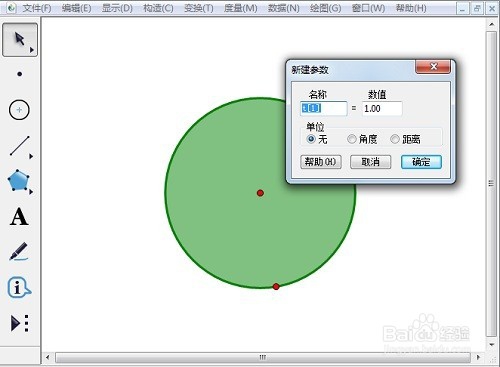The width and height of the screenshot is (500, 367).
Task: Open the 文件(F) menu
Action: click(x=37, y=8)
